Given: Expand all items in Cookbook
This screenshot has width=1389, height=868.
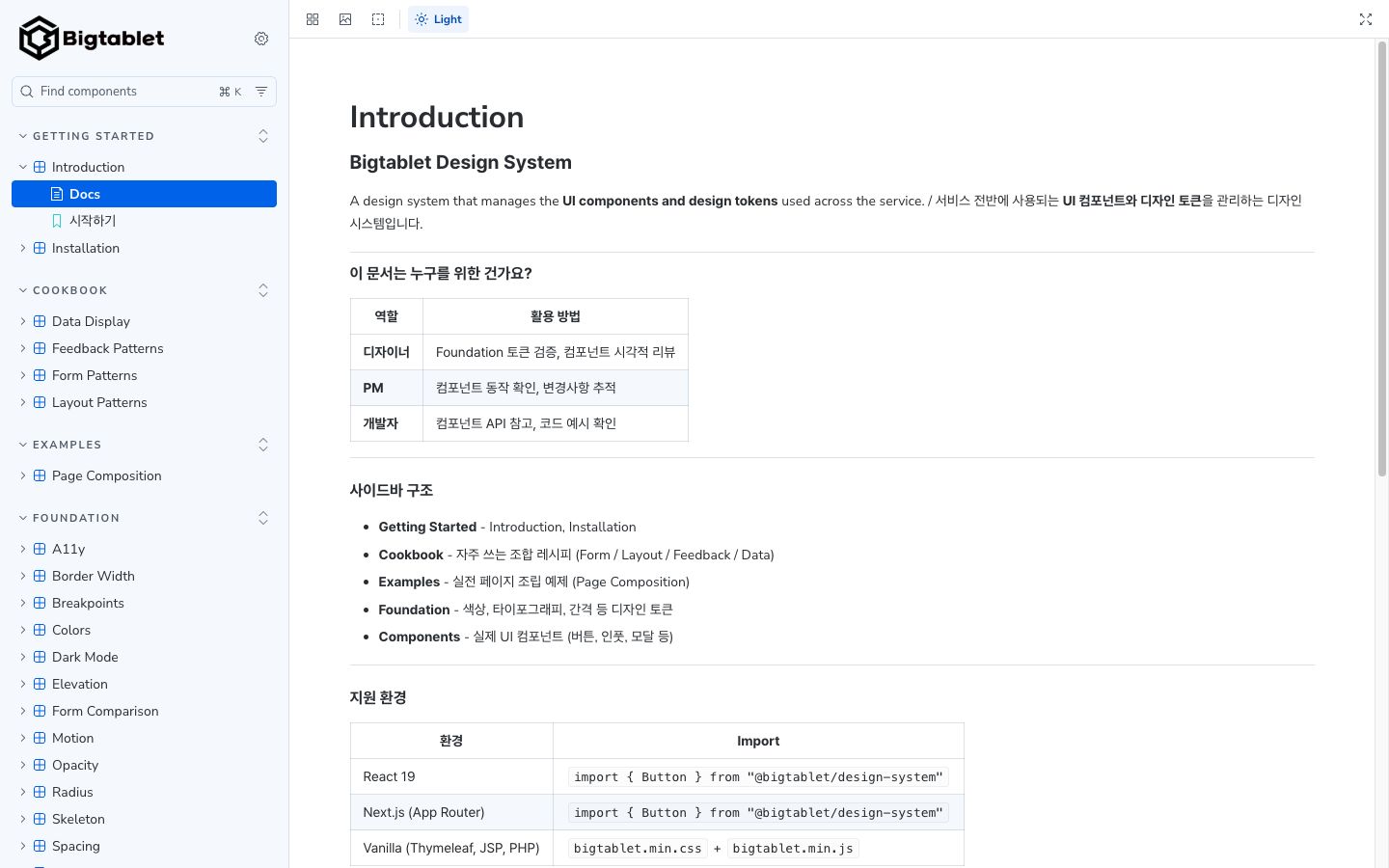Looking at the screenshot, I should pyautogui.click(x=263, y=290).
